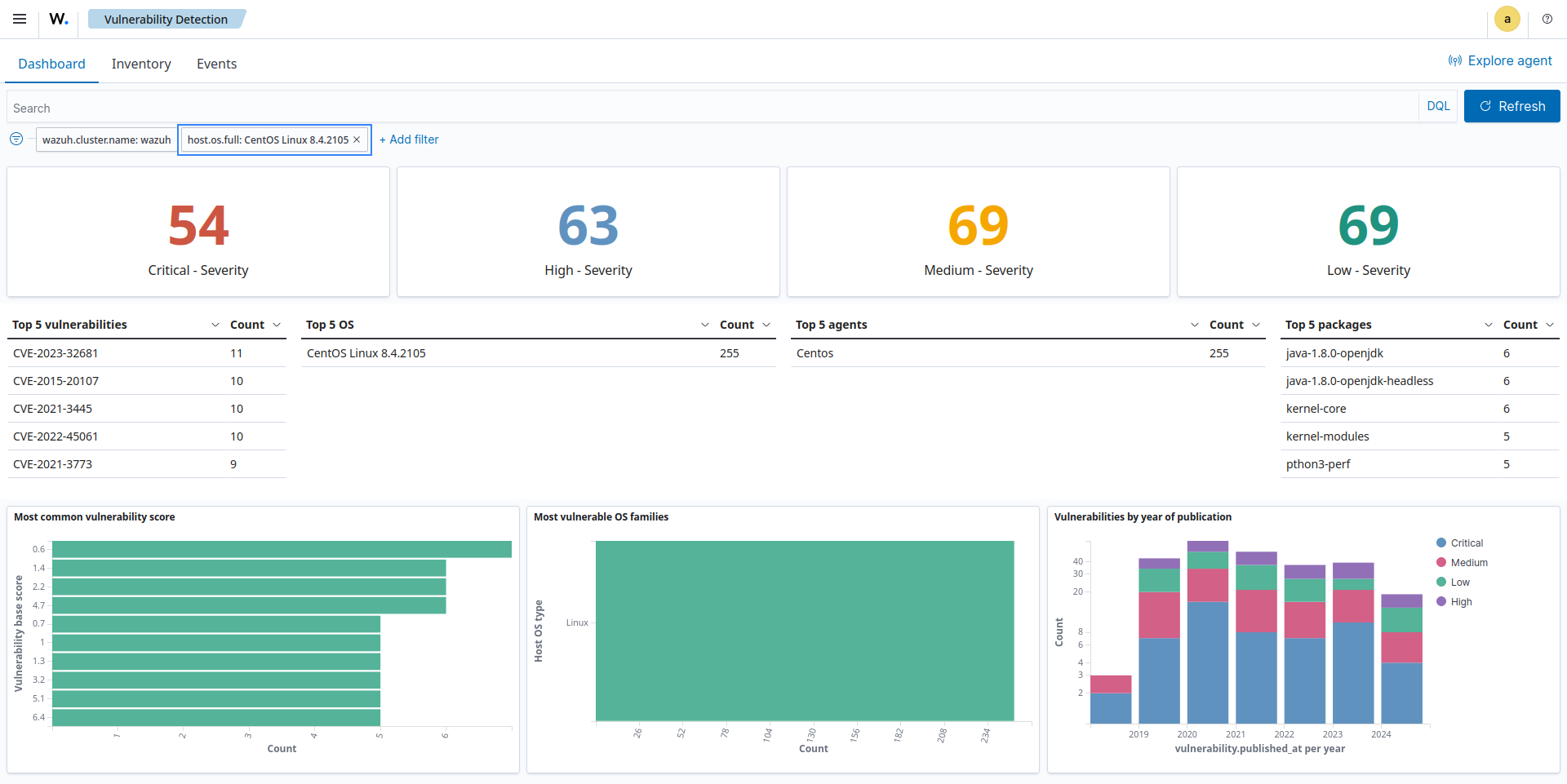Screen dimensions: 1567x784
Task: Toggle Low series legend color dot
Action: 1441,582
